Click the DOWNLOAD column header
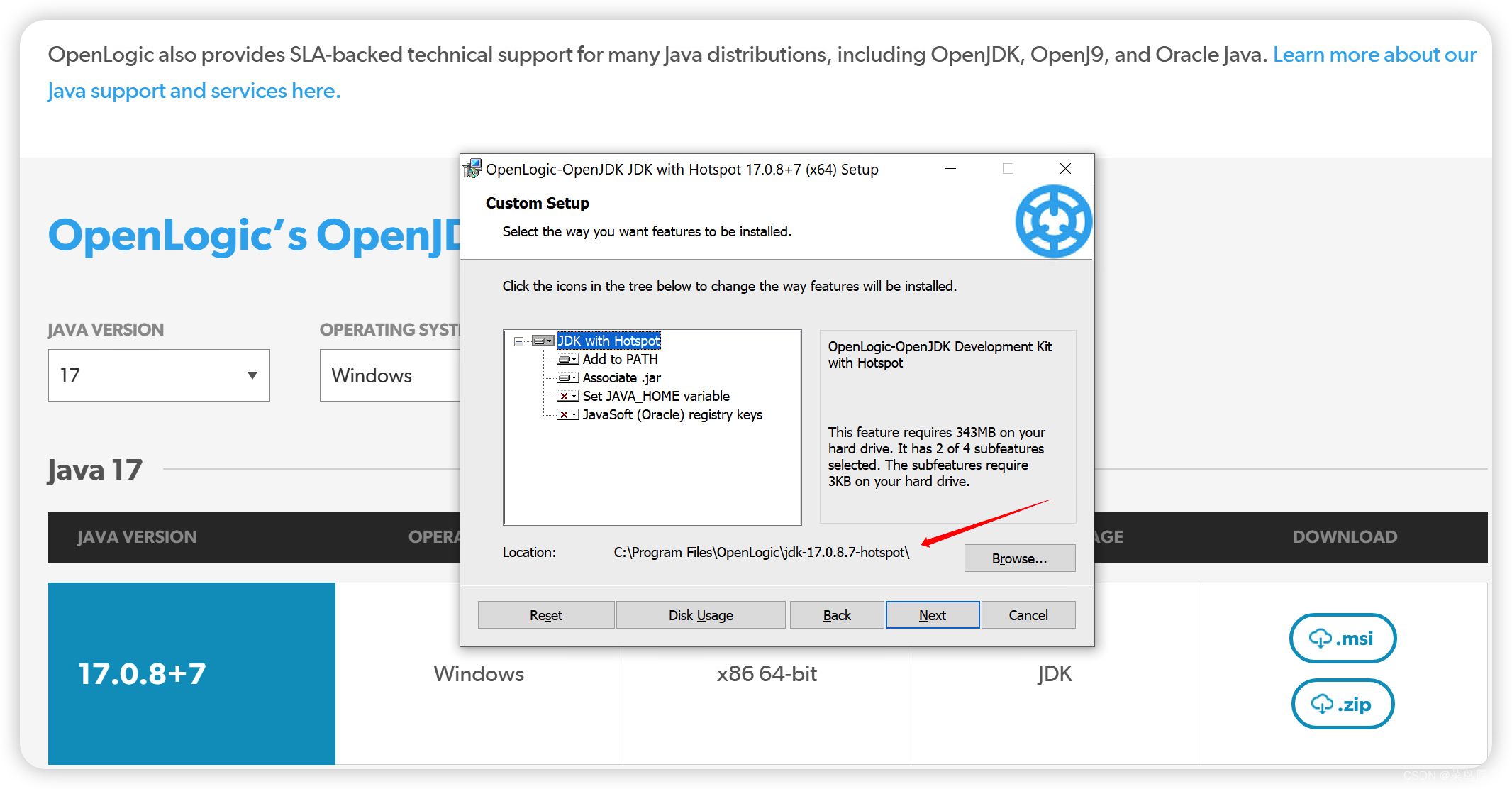This screenshot has height=789, width=1512. 1345,537
